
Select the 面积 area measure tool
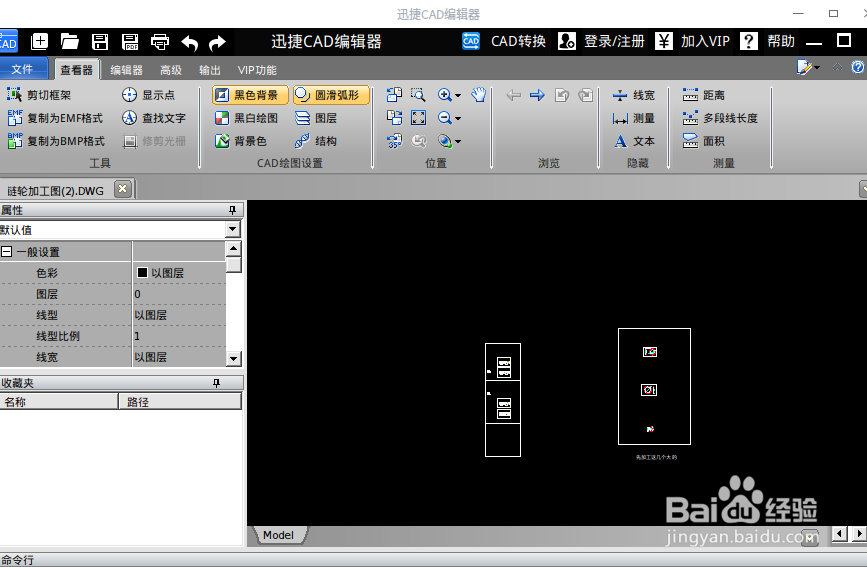pos(703,141)
